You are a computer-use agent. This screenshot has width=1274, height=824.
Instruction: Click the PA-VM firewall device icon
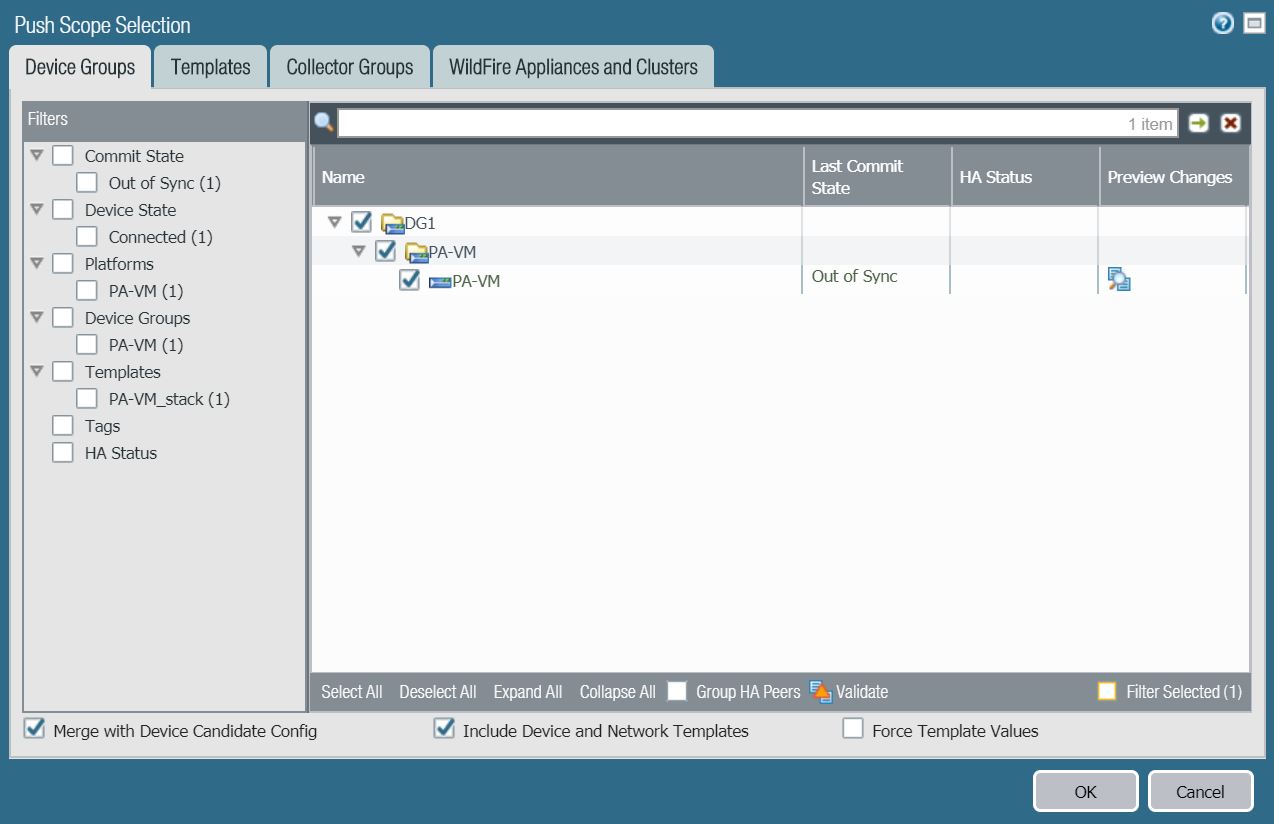tap(440, 282)
